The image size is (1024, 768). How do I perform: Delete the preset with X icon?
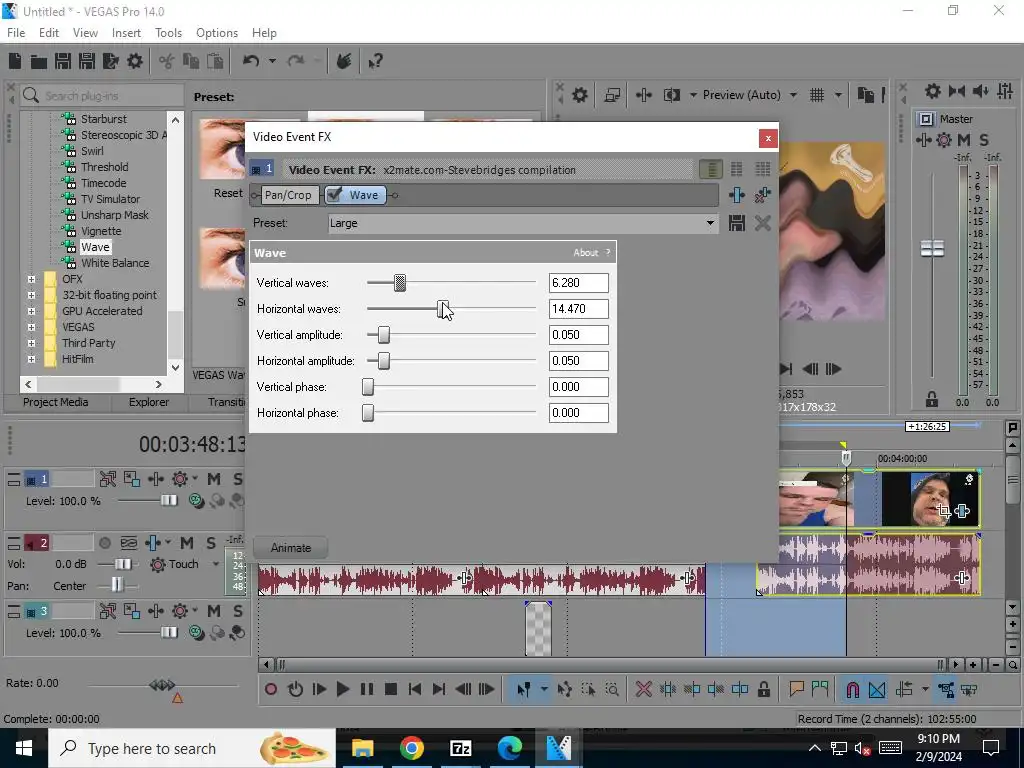point(762,223)
